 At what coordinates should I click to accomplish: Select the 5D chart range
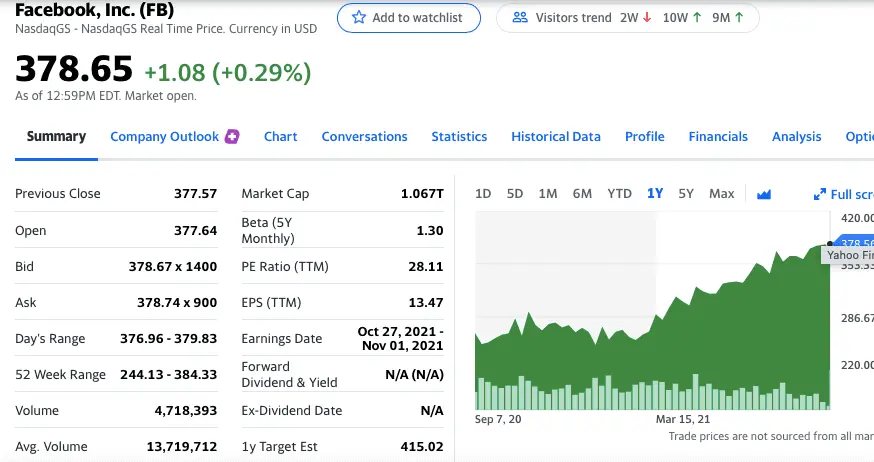(x=514, y=193)
